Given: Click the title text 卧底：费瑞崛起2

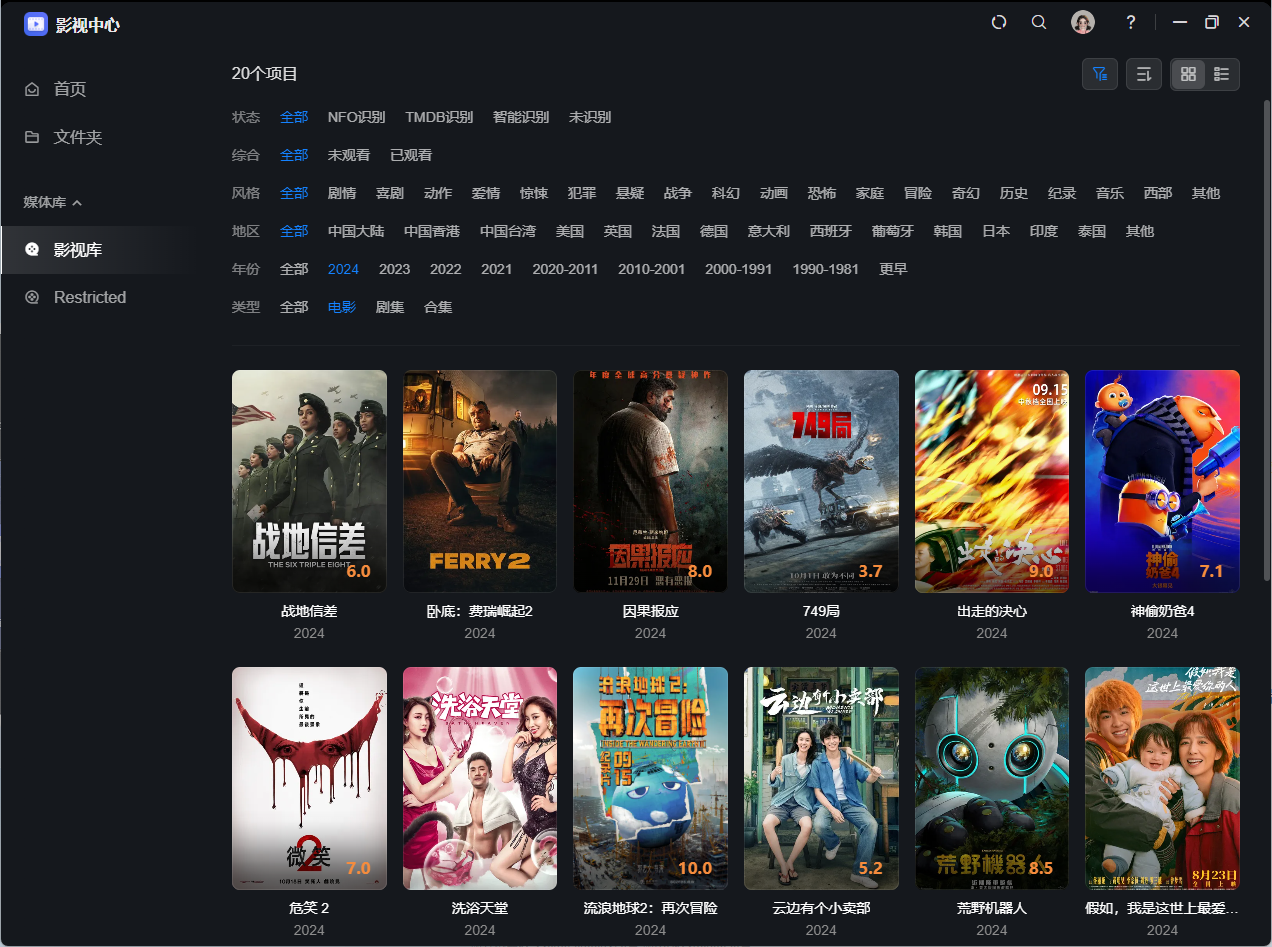Looking at the screenshot, I should [480, 611].
